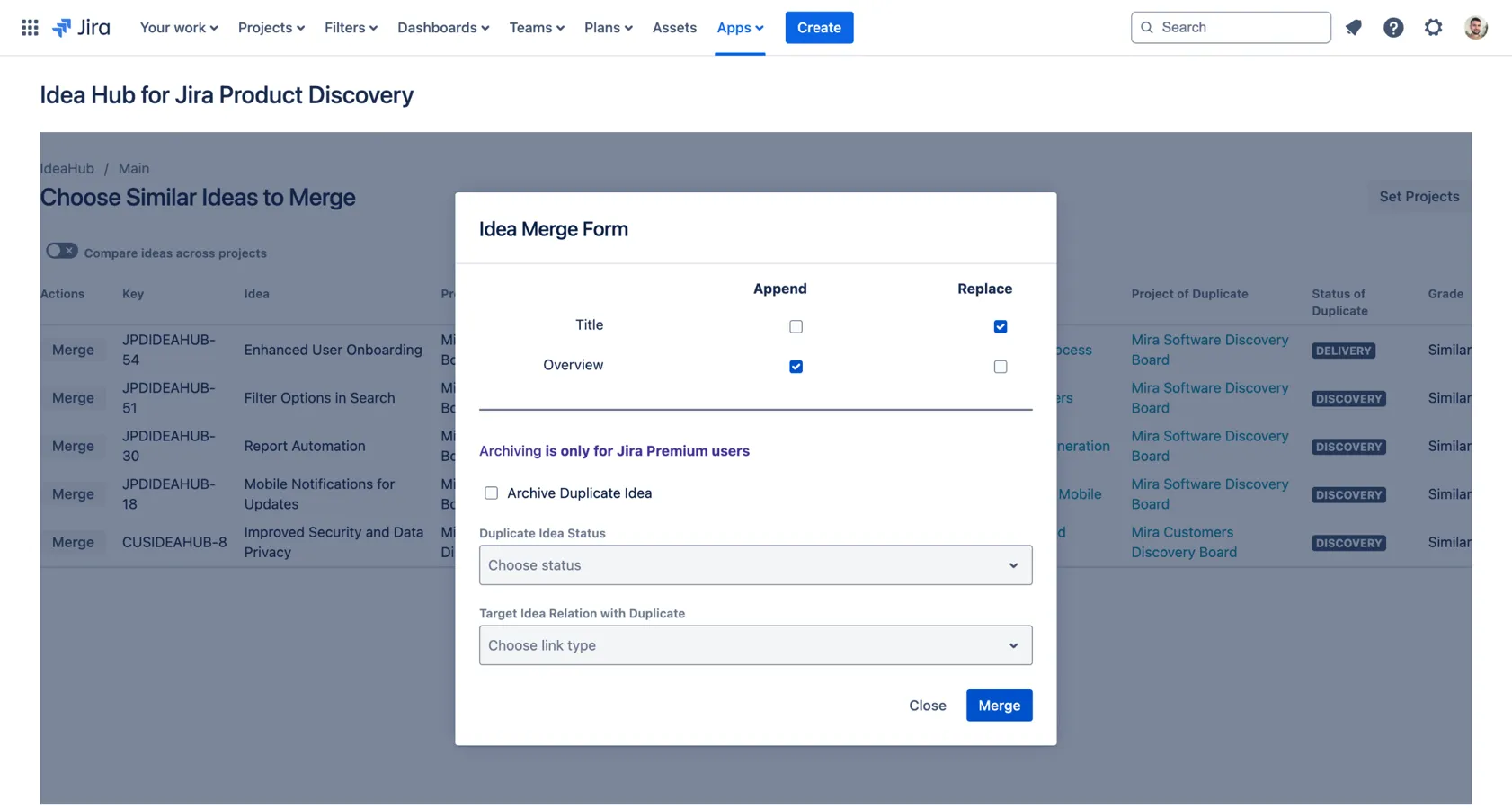Open the Duplicate Idea Status dropdown
The image size is (1512, 808).
[x=755, y=565]
